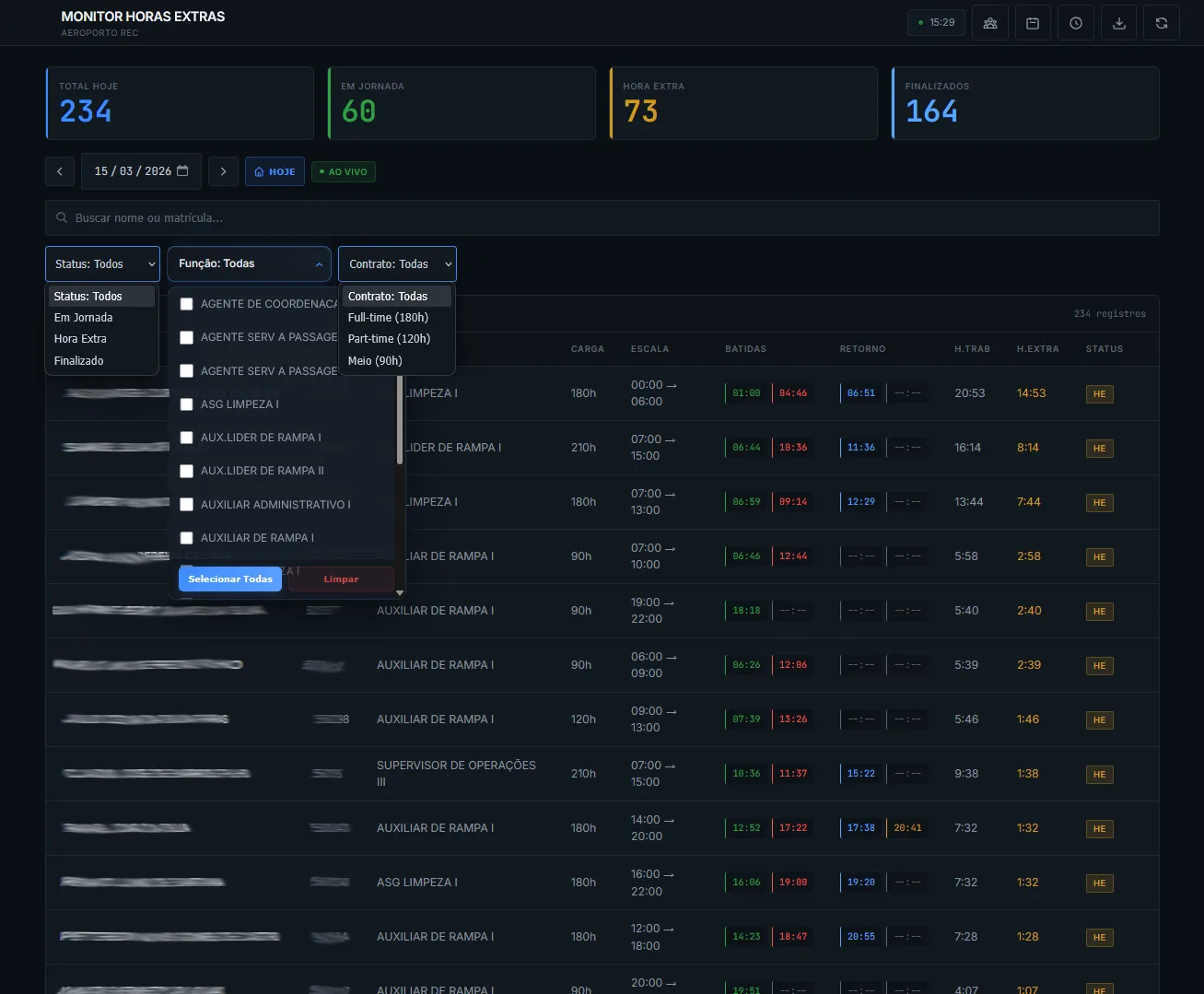Click the clock history icon in the header
This screenshot has width=1204, height=994.
[1076, 23]
